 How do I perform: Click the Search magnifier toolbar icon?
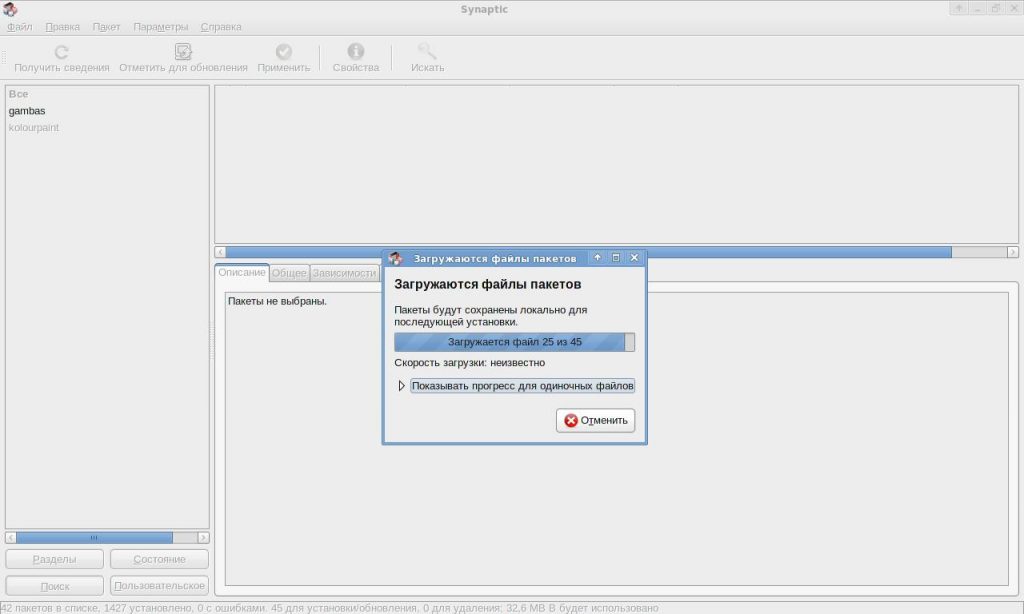tap(427, 51)
